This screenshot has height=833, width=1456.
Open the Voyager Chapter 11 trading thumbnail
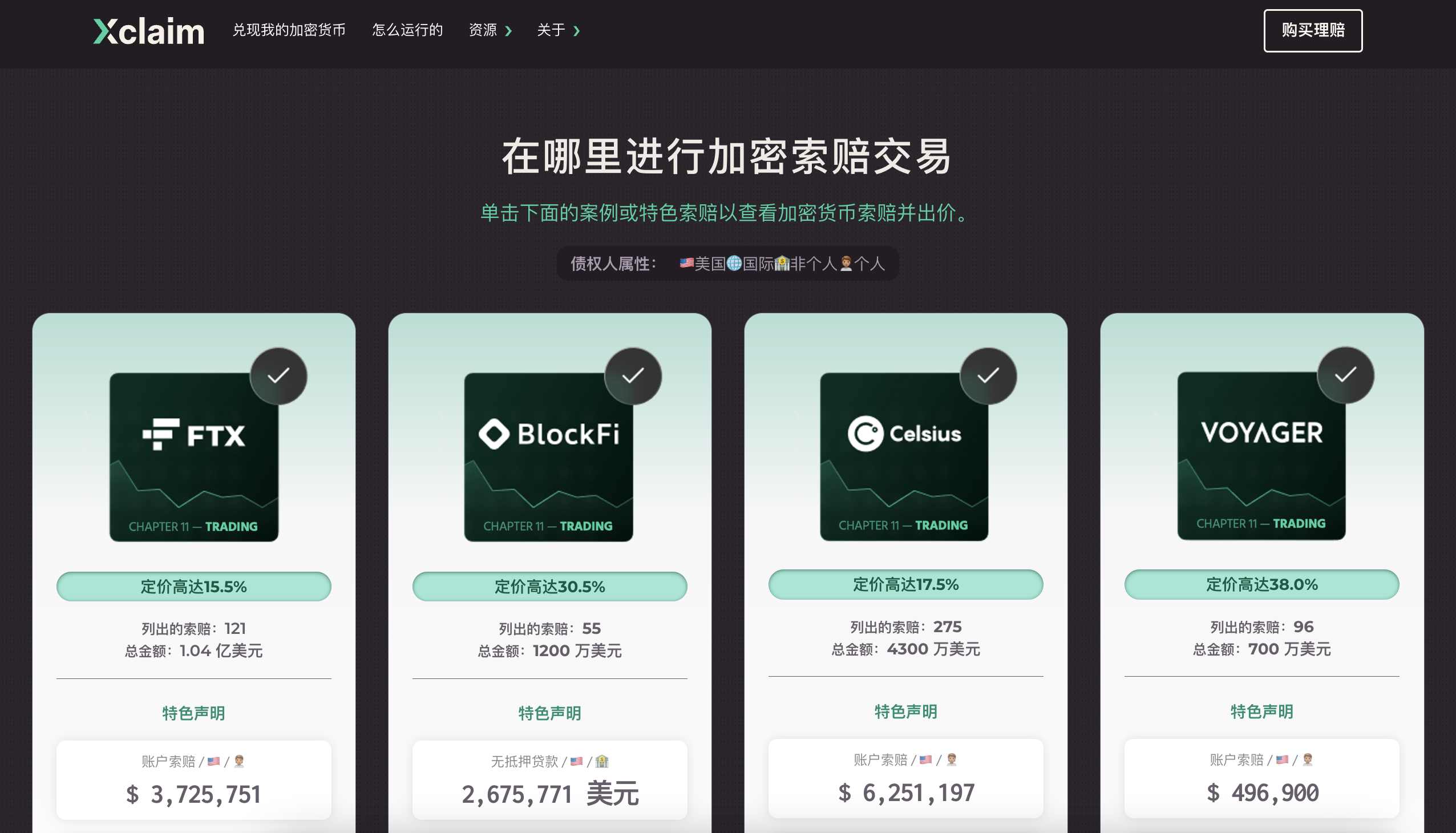pyautogui.click(x=1261, y=456)
